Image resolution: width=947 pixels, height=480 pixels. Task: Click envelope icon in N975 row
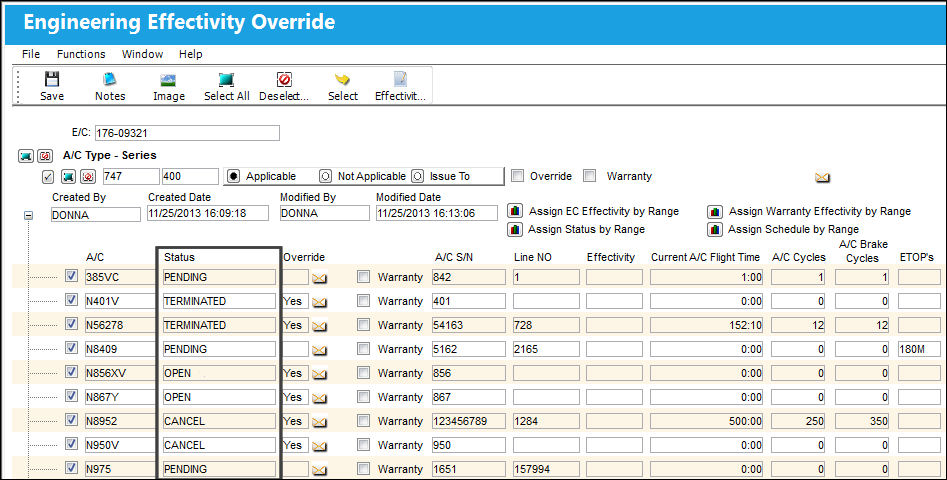(319, 470)
